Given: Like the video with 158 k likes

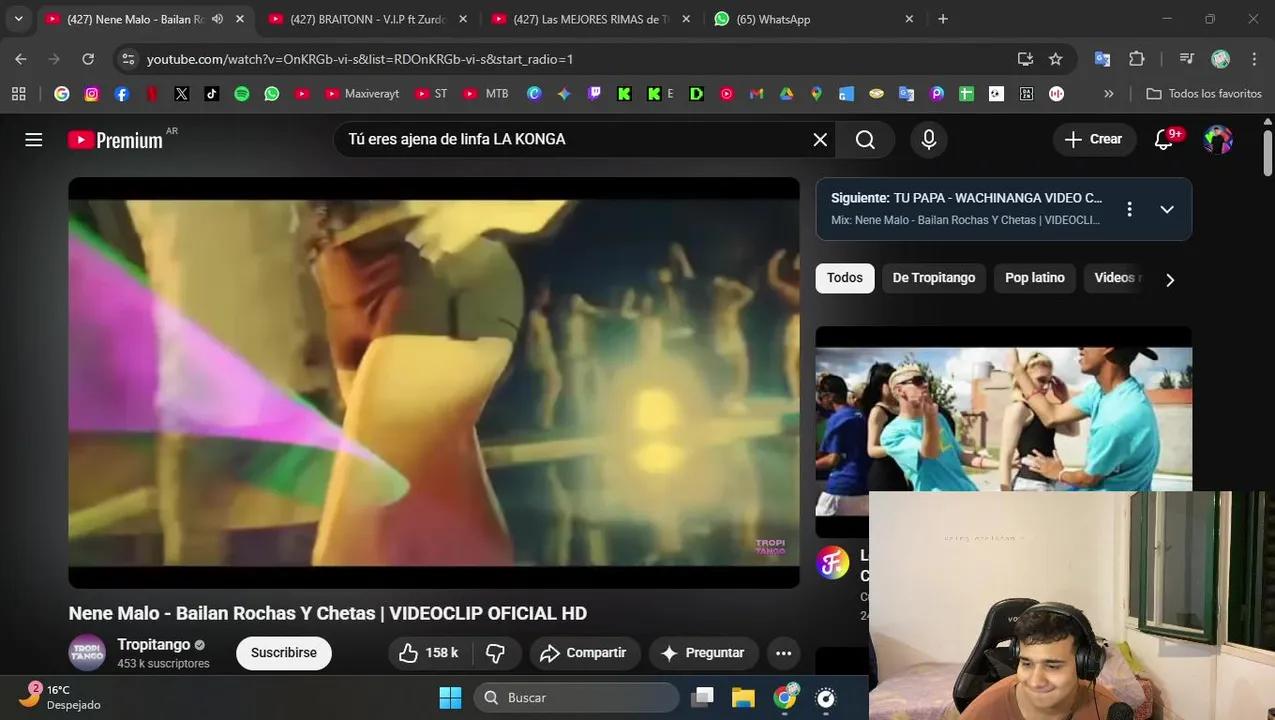Looking at the screenshot, I should click(428, 653).
